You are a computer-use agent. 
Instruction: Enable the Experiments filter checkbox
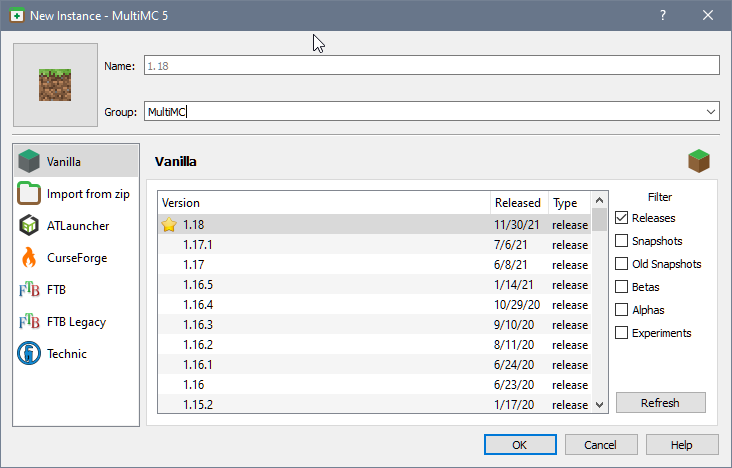pos(621,333)
